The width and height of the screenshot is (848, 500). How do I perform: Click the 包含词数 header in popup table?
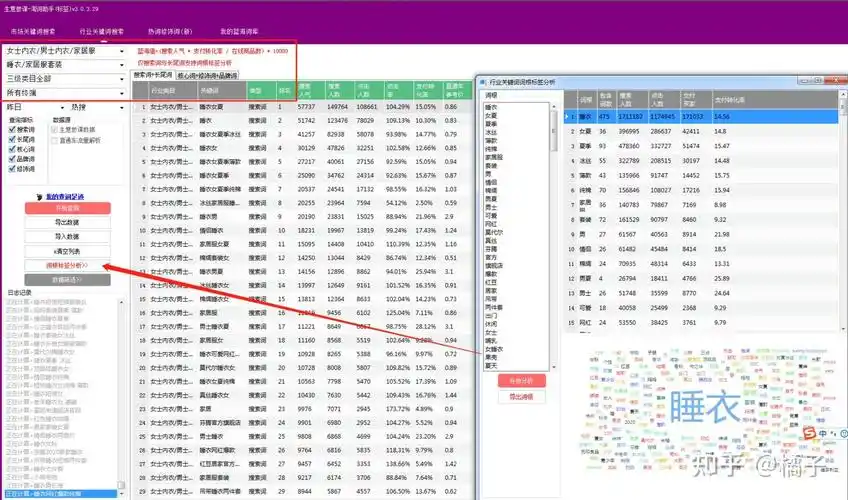[x=606, y=100]
